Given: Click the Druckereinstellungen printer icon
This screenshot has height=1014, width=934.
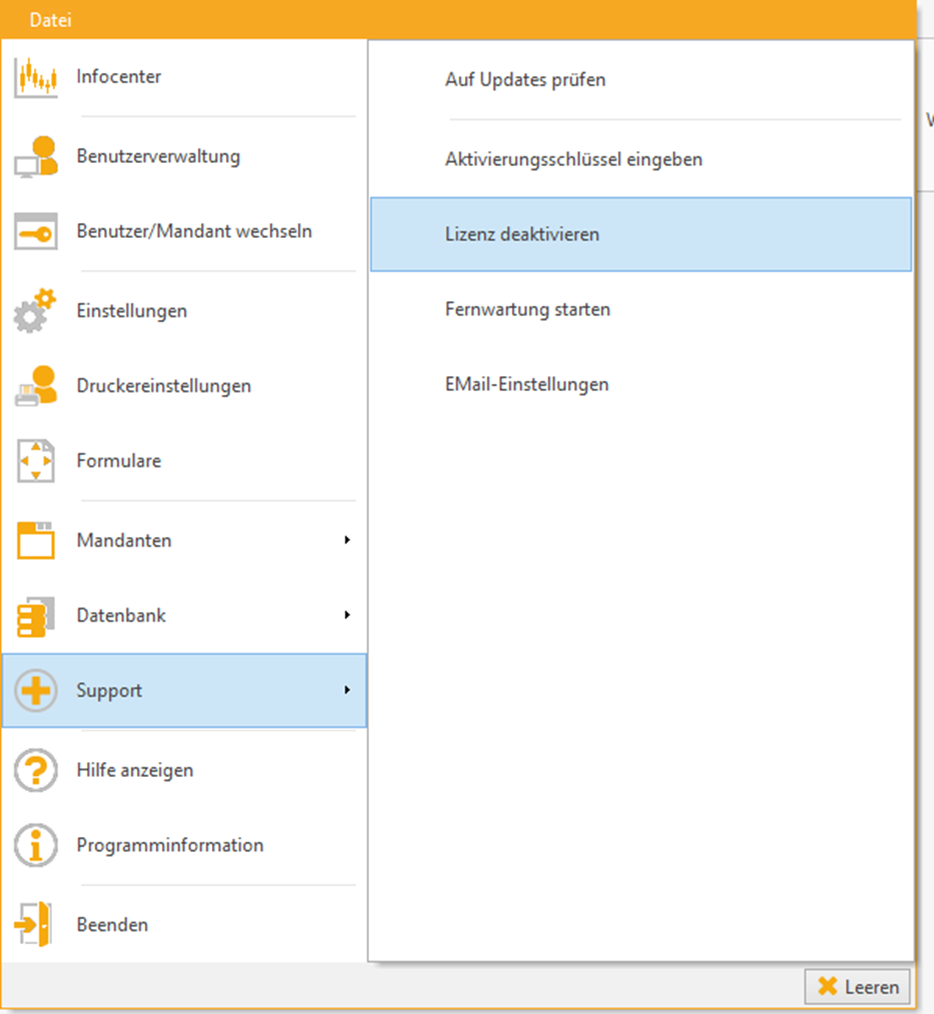Looking at the screenshot, I should coord(36,386).
